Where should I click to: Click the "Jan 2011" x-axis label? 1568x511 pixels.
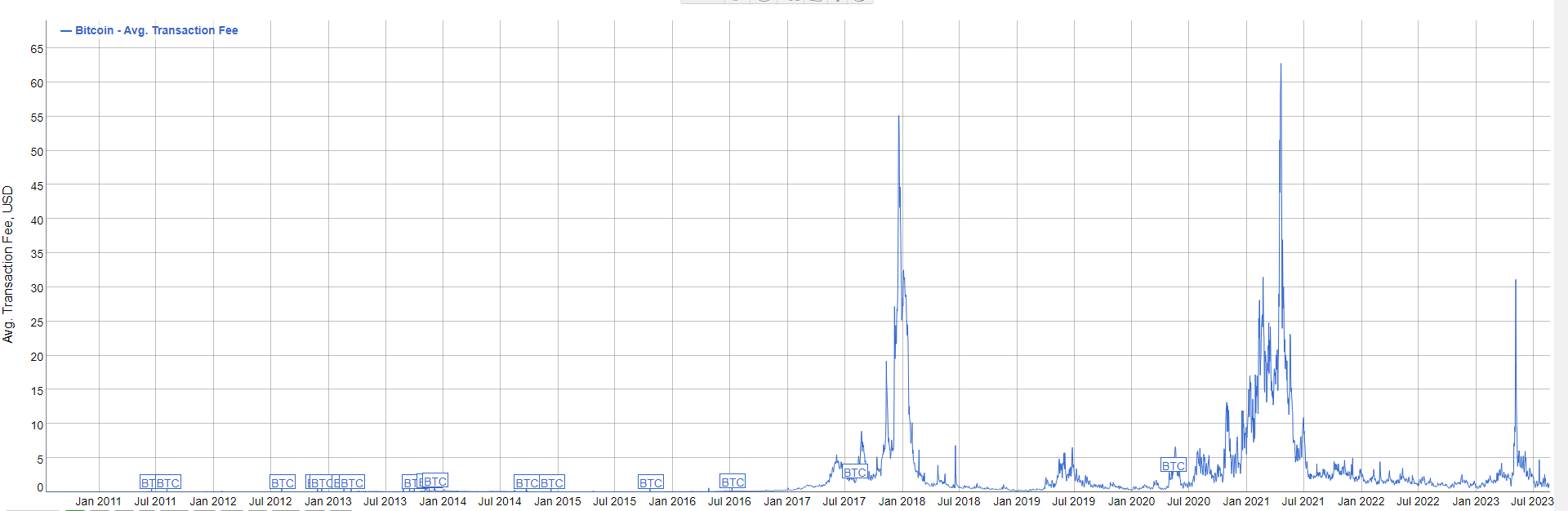click(x=98, y=501)
